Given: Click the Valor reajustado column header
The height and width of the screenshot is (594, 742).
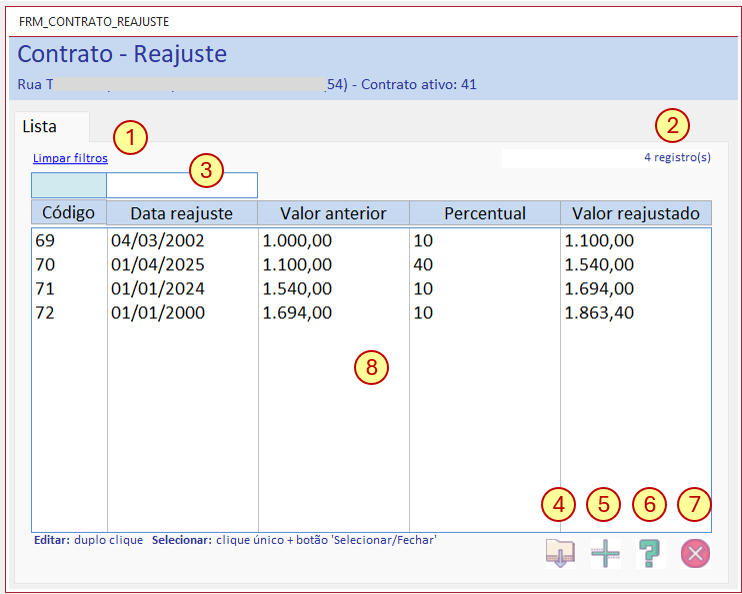Looking at the screenshot, I should coord(636,213).
